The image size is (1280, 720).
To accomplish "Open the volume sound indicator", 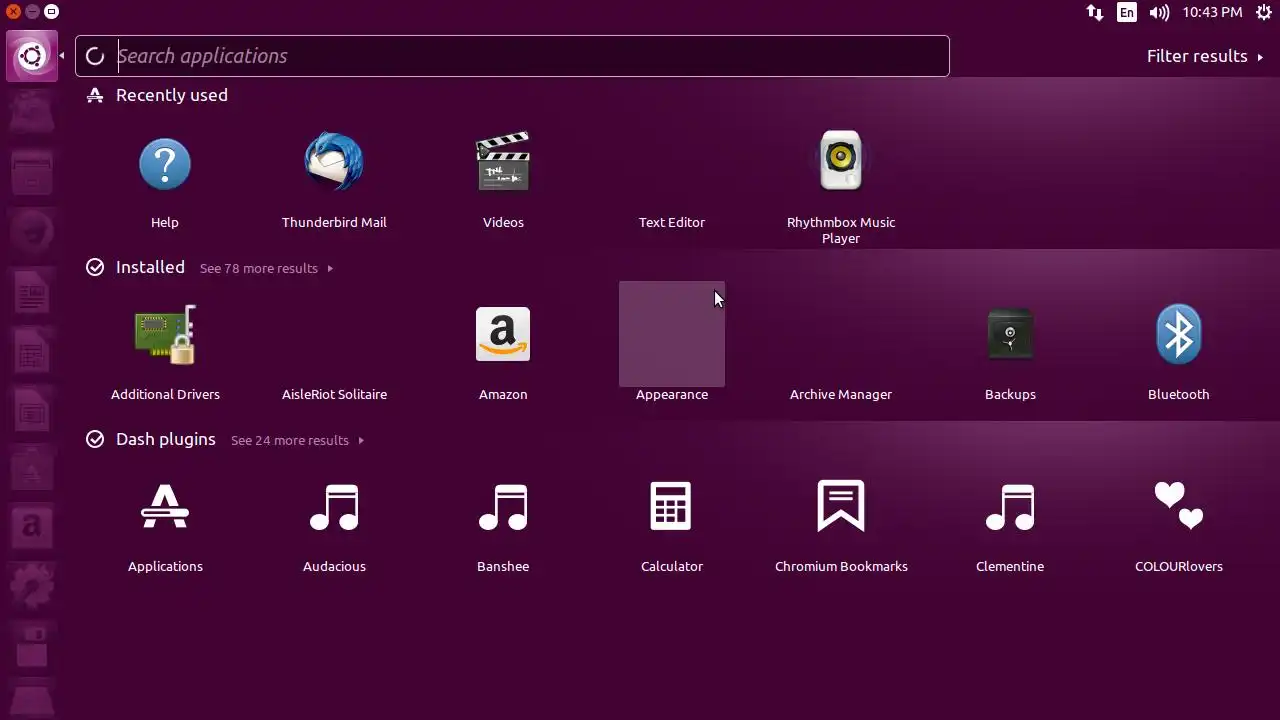I will pyautogui.click(x=1159, y=13).
